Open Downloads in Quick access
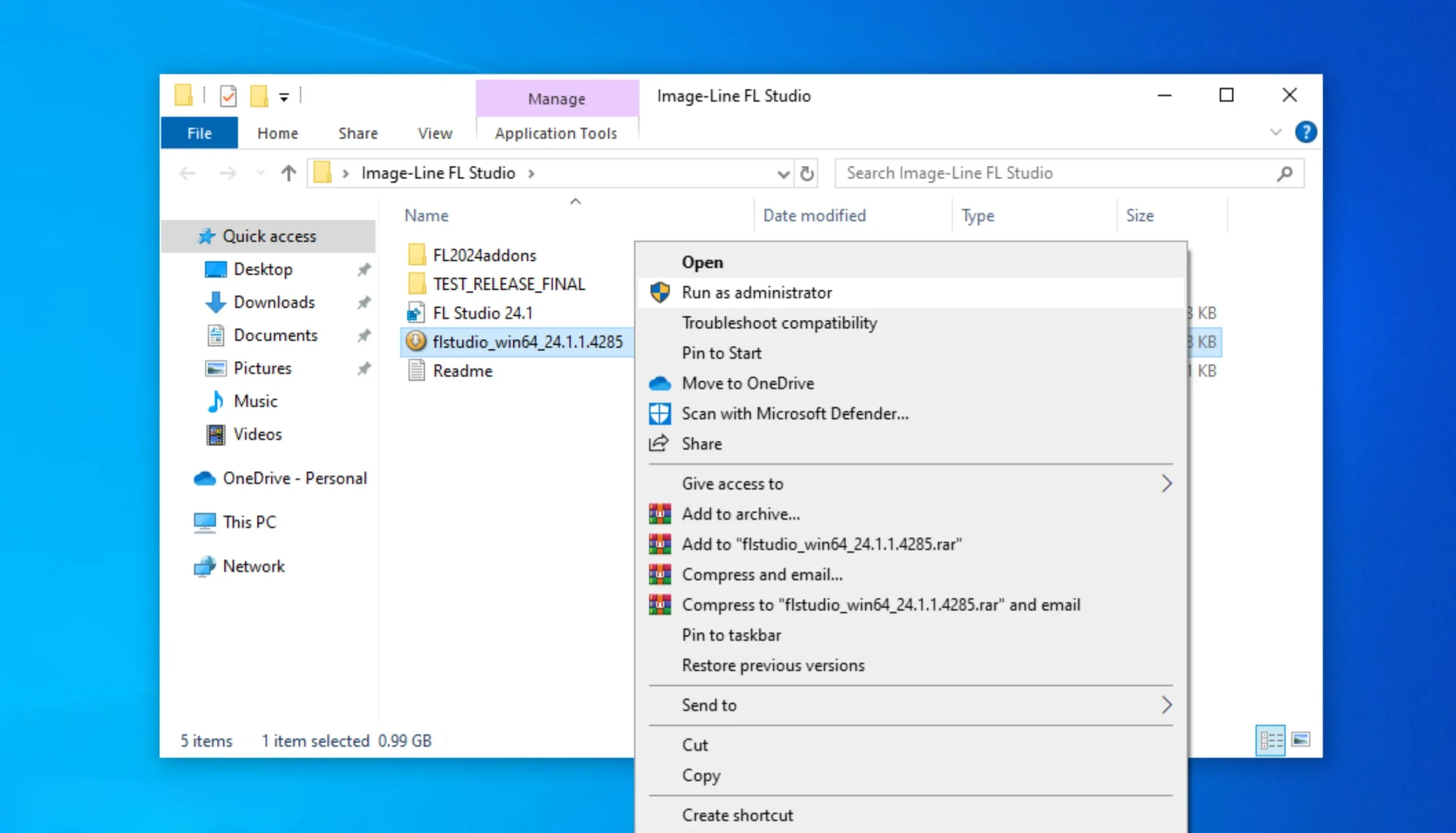 pos(274,302)
